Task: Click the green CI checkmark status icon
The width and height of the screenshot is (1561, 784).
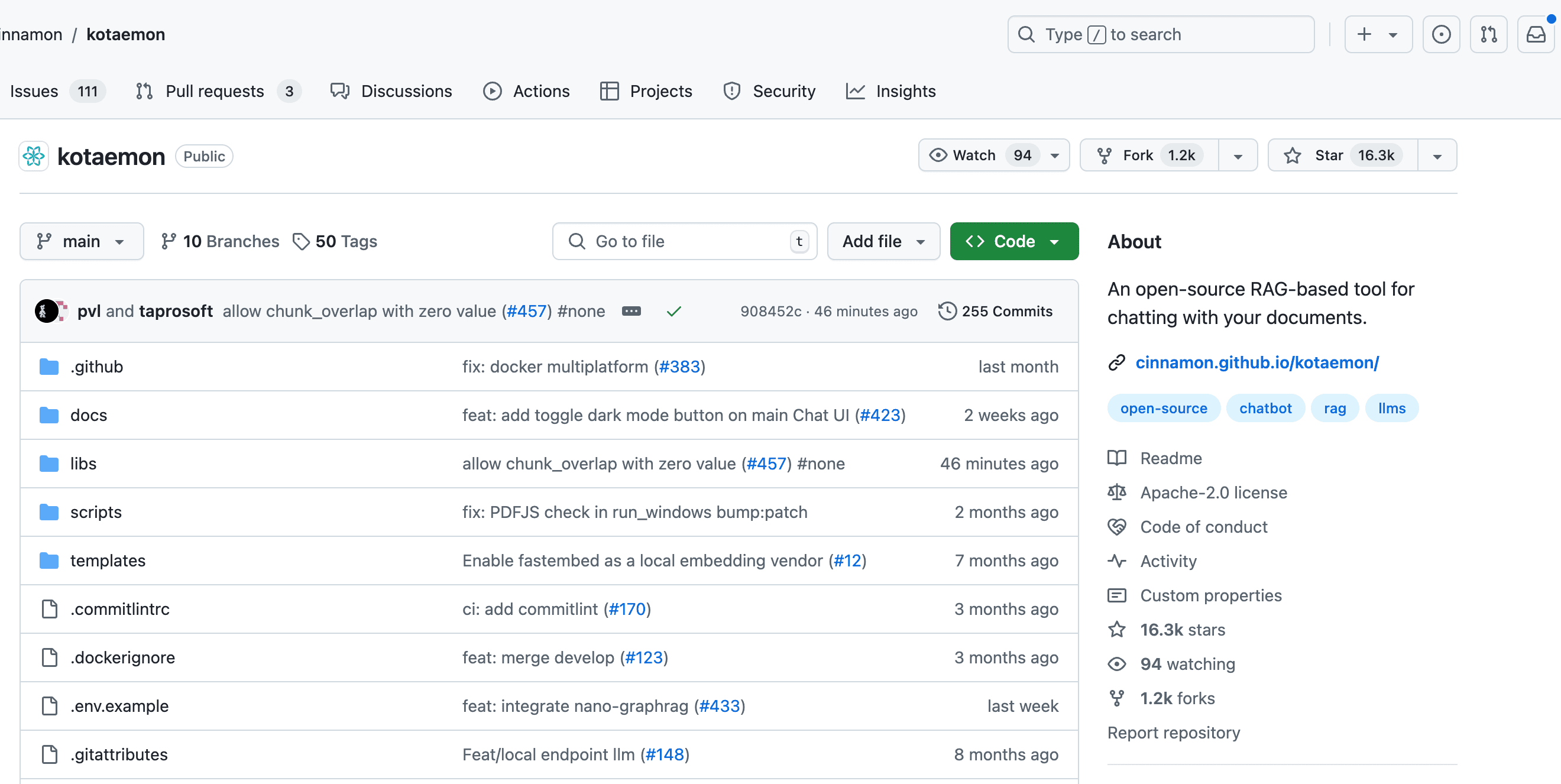Action: (674, 311)
